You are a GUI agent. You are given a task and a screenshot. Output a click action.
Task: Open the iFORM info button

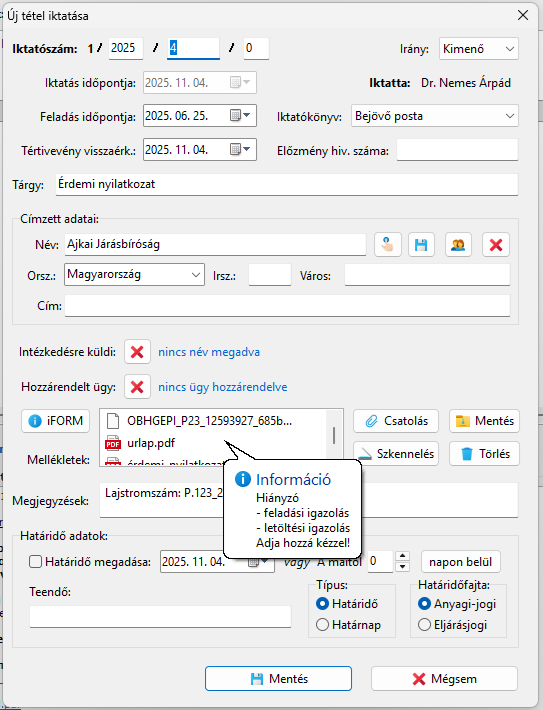tap(55, 421)
